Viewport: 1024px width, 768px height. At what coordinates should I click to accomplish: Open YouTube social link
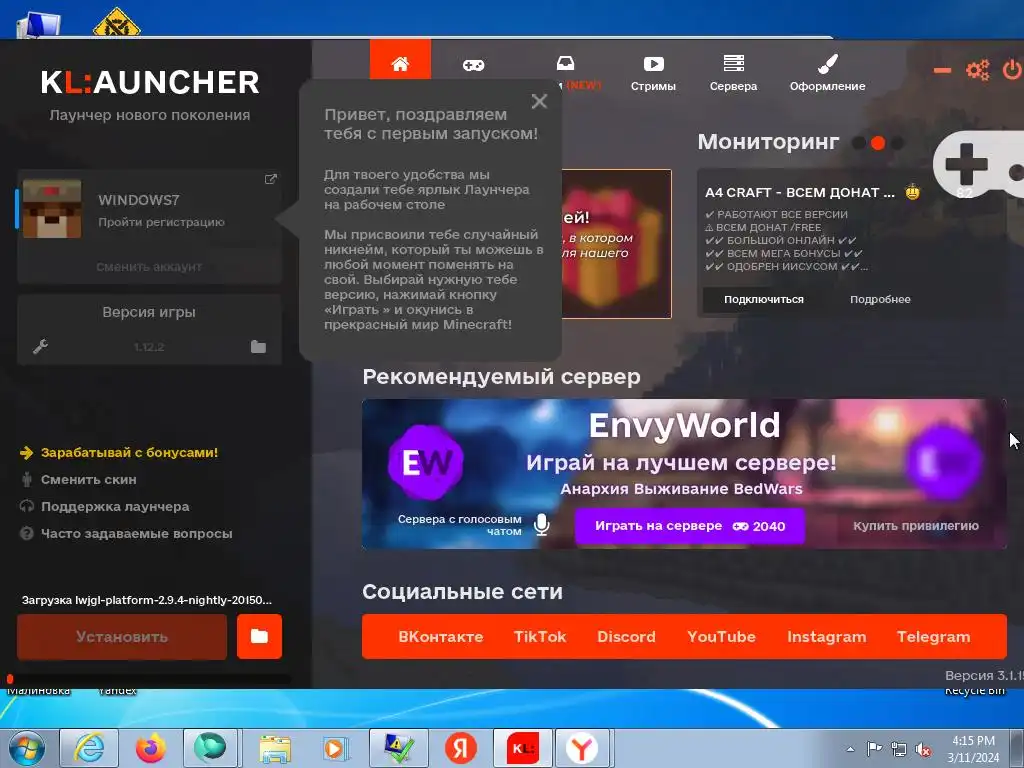722,637
